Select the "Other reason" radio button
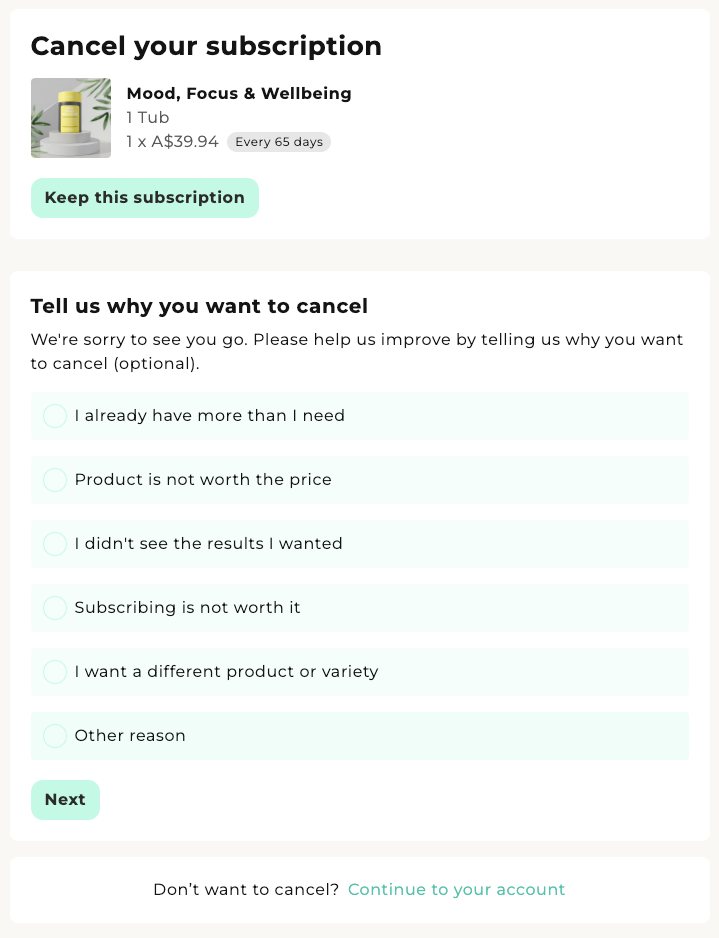719x938 pixels. tap(55, 736)
